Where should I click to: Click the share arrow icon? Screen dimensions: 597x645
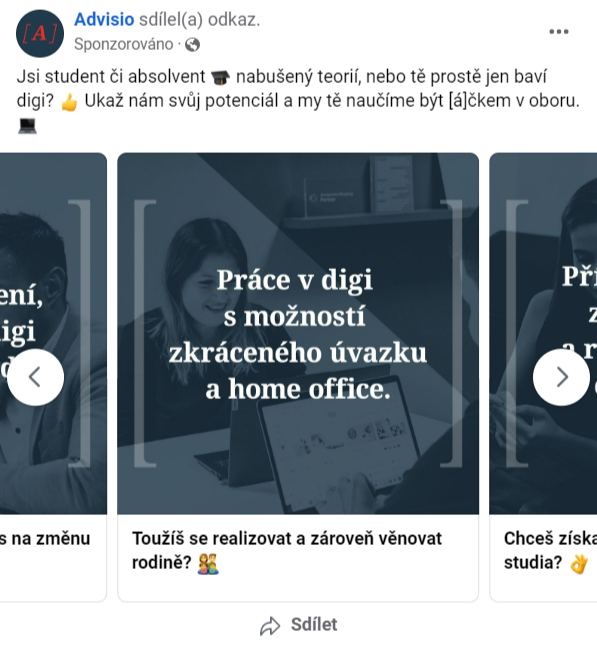(x=270, y=626)
